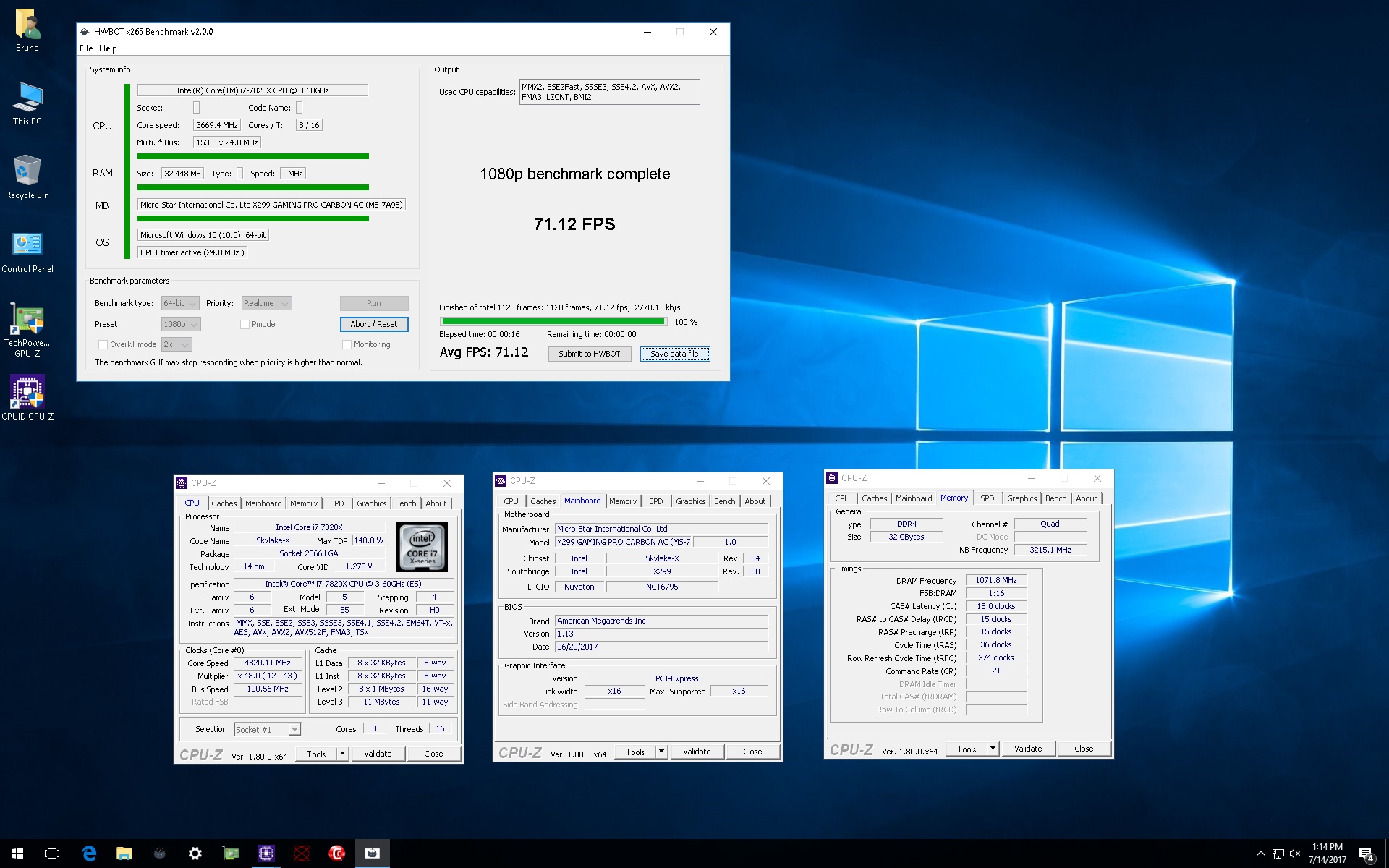Open Control Panel desktop icon
Image resolution: width=1389 pixels, height=868 pixels.
tap(27, 252)
